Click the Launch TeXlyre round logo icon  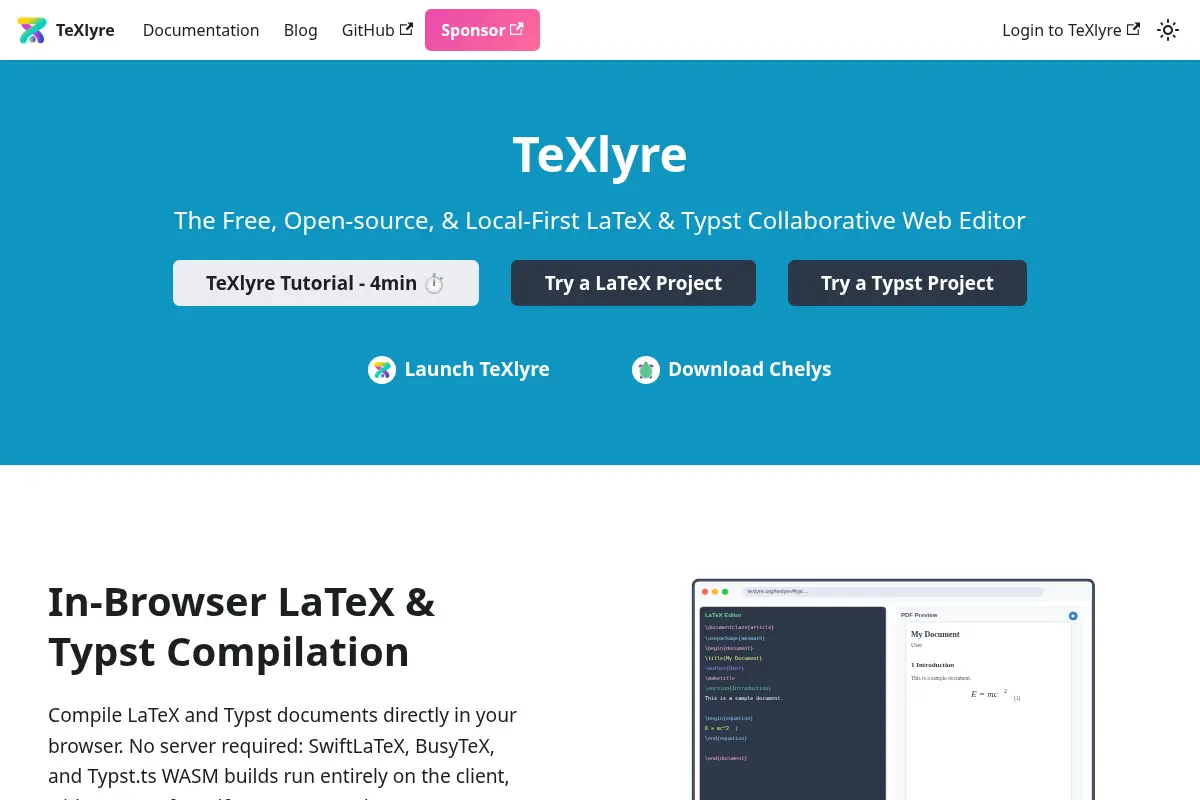(382, 370)
